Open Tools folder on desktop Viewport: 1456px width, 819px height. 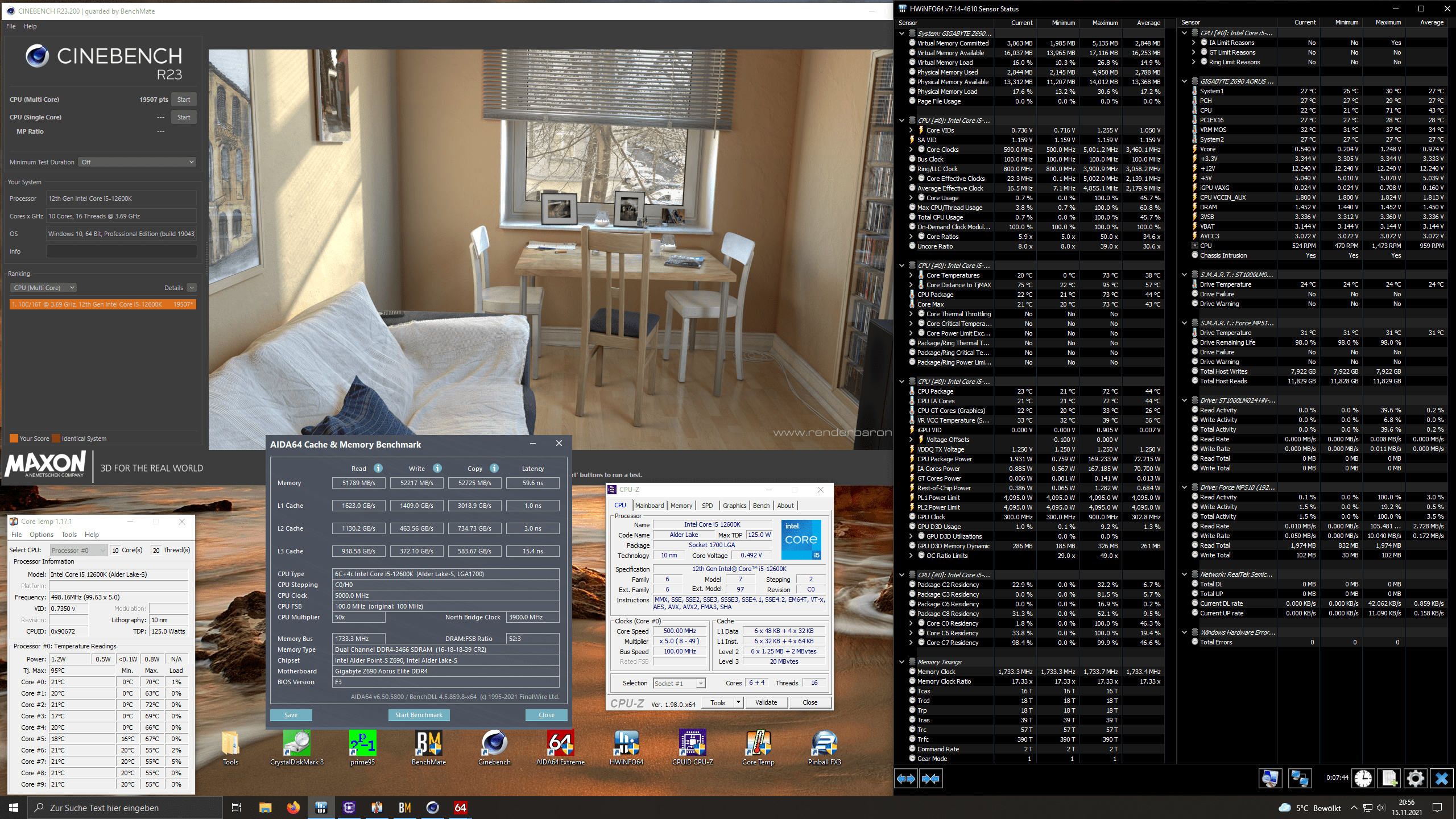230,748
